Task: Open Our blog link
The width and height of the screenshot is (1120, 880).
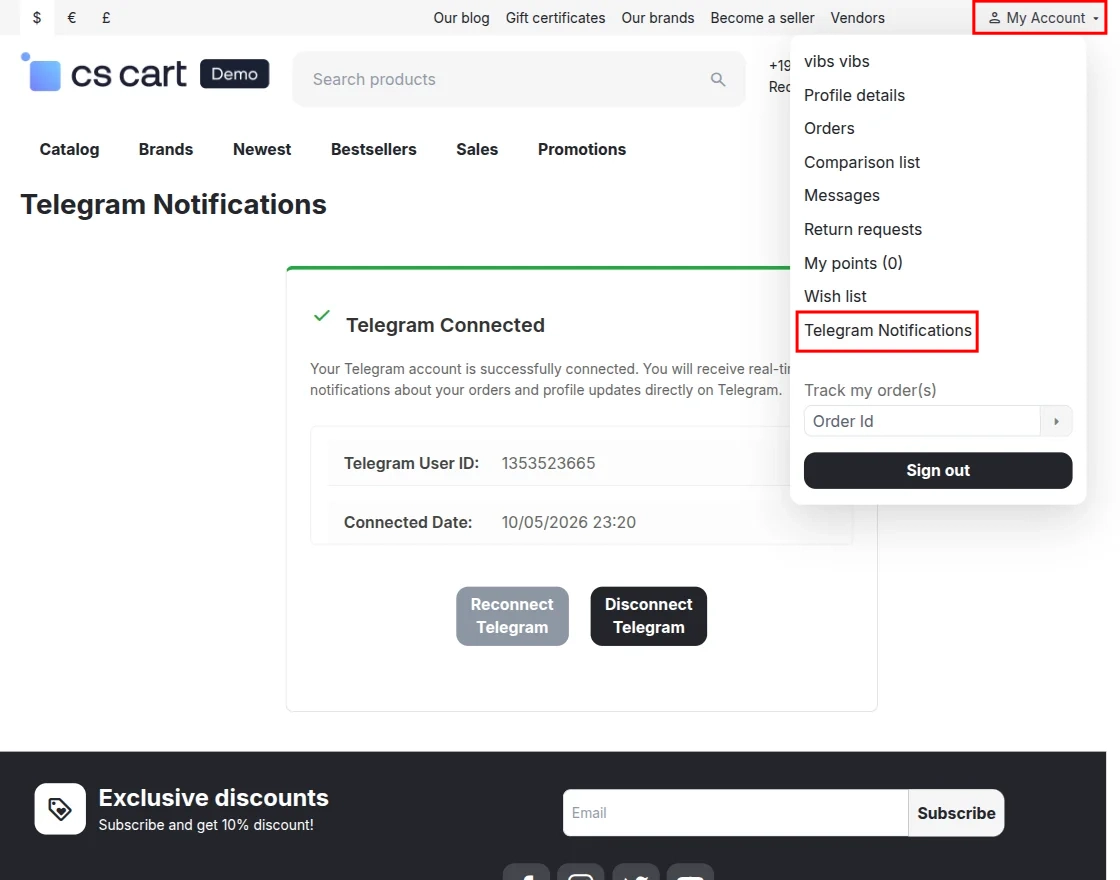Action: click(x=461, y=18)
